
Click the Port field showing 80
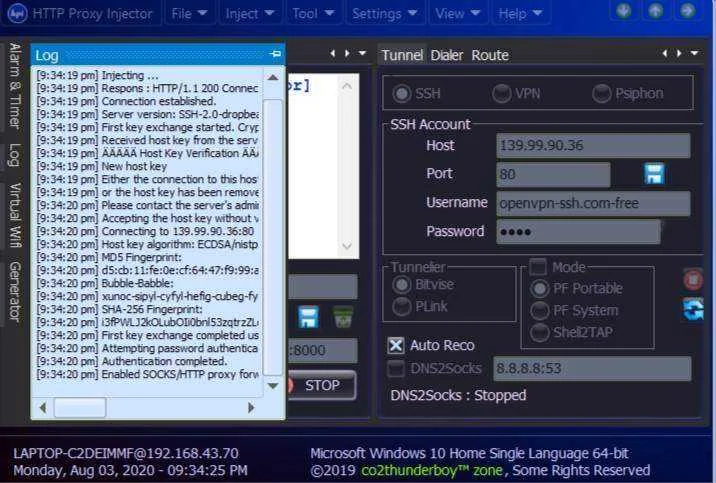click(553, 174)
